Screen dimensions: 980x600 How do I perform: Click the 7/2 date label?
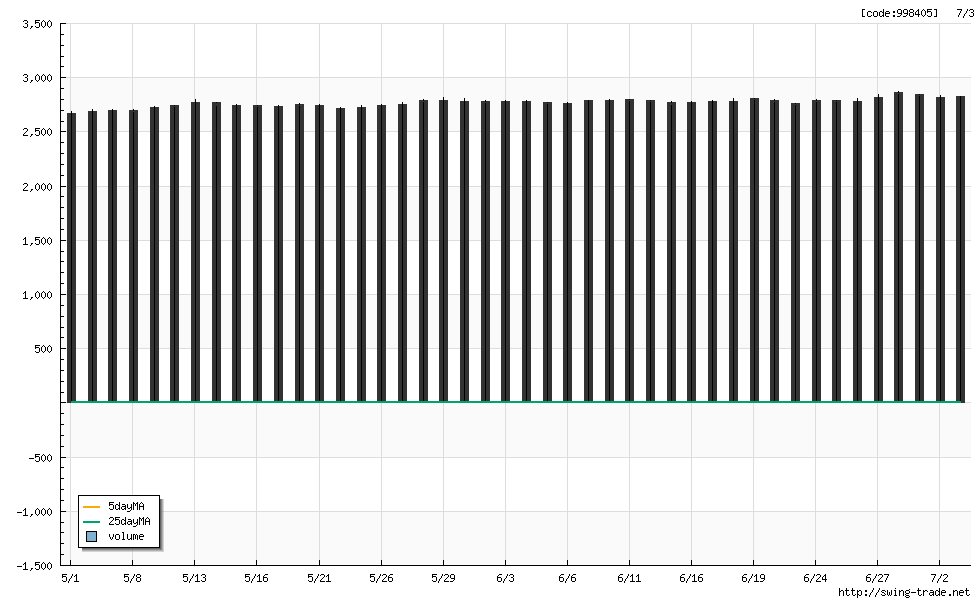(x=939, y=578)
